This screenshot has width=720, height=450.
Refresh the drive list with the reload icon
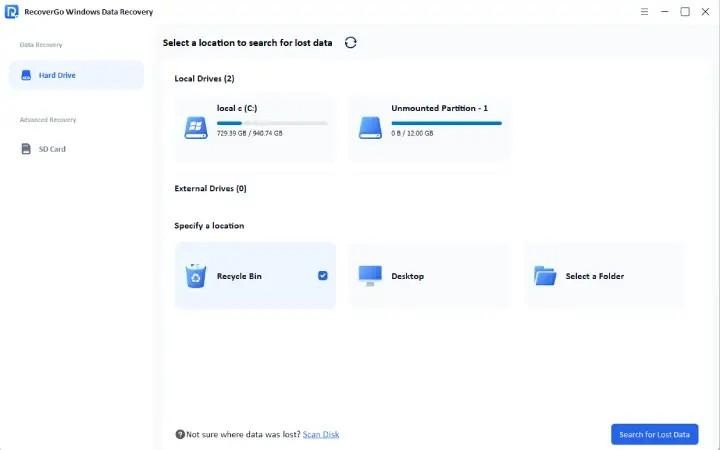pyautogui.click(x=350, y=43)
